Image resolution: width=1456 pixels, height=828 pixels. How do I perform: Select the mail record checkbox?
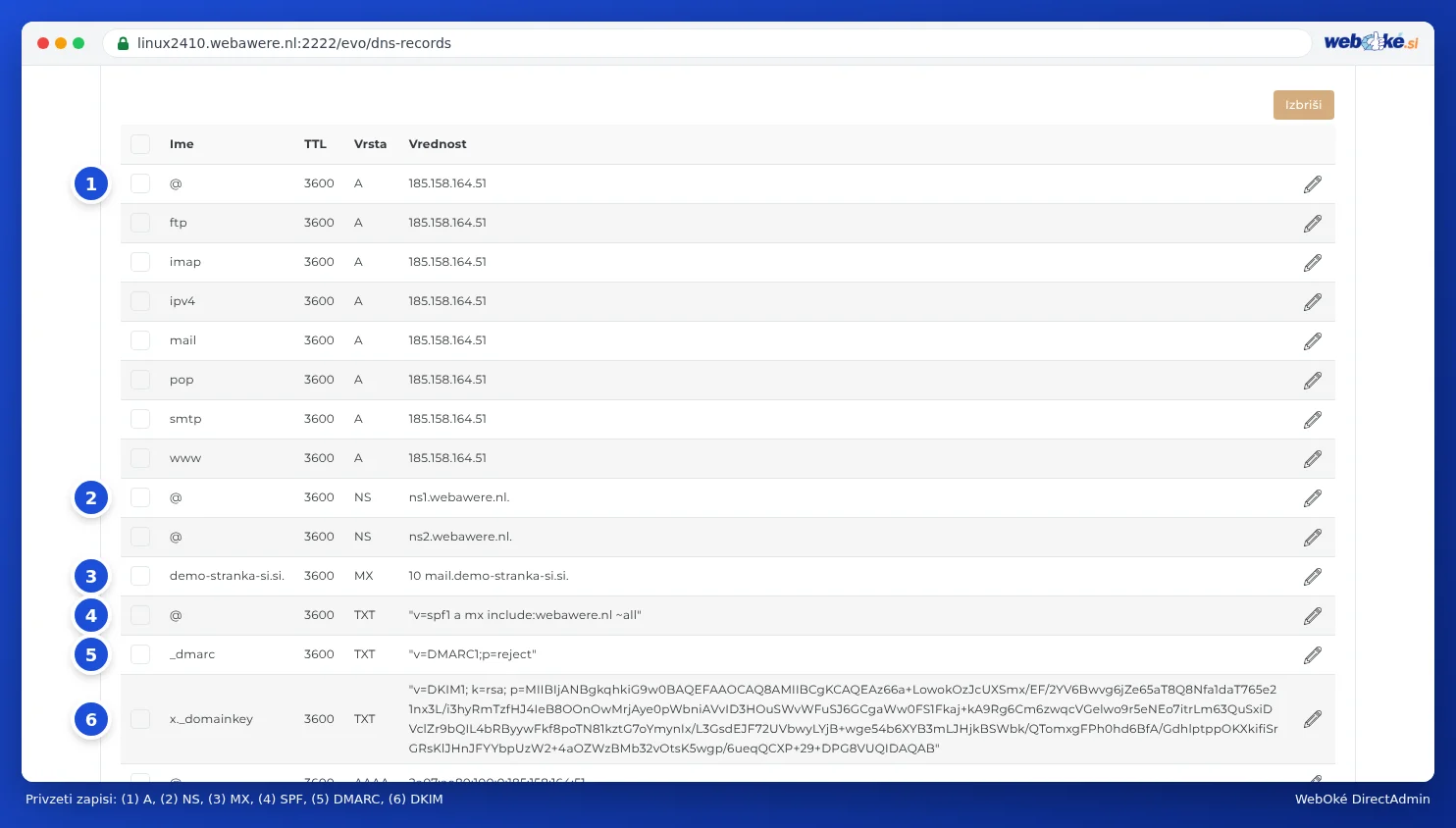(x=140, y=340)
